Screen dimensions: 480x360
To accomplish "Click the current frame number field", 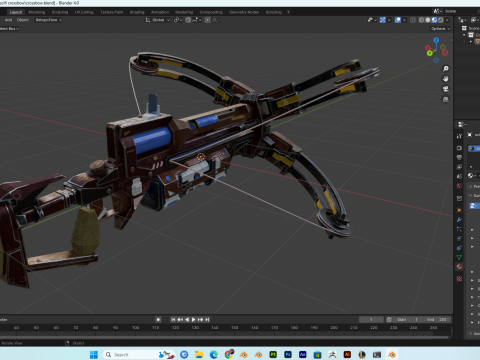I will (371, 319).
